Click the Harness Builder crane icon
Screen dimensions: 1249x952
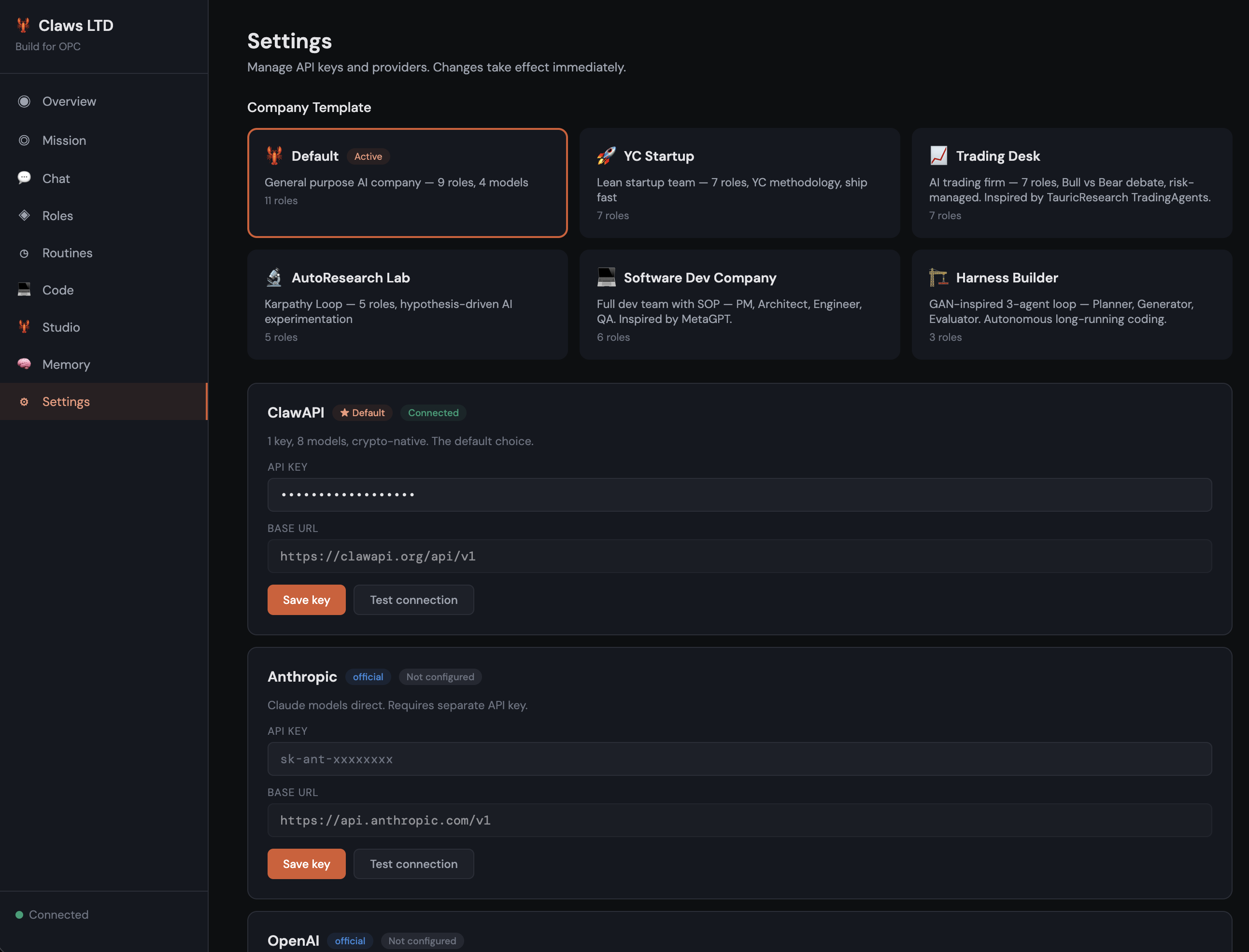tap(938, 278)
